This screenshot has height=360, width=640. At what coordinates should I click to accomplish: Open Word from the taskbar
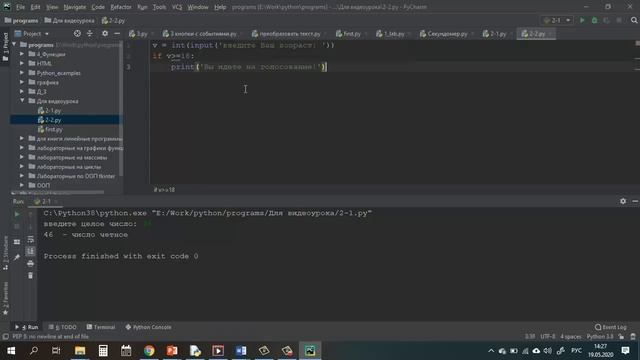click(241, 351)
